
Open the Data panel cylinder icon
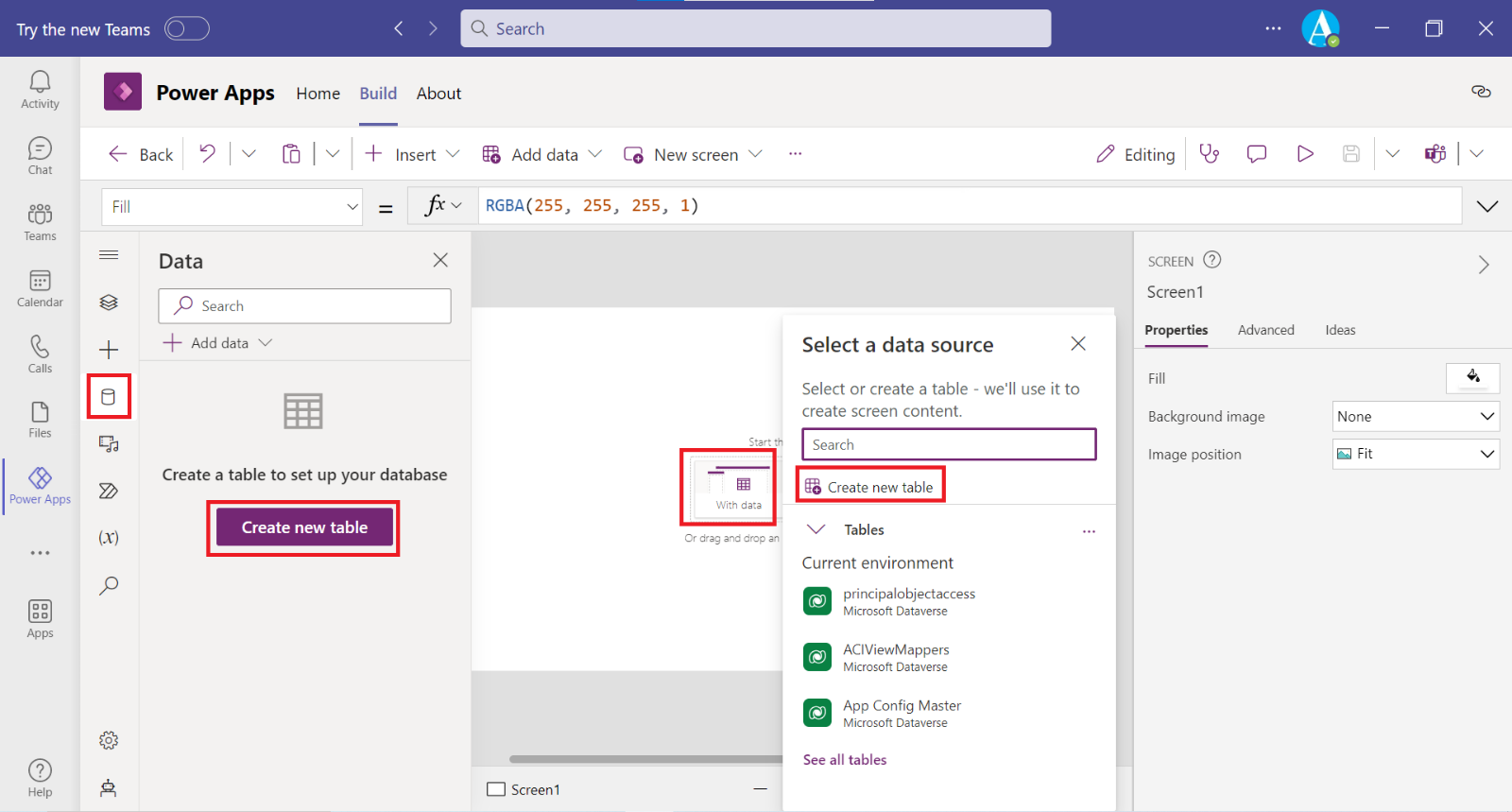[x=109, y=397]
